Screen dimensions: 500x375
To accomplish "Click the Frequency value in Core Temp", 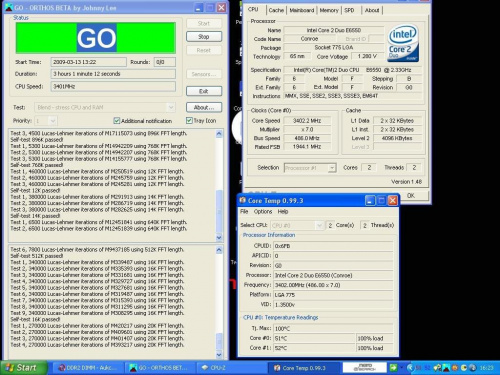I will tap(333, 285).
